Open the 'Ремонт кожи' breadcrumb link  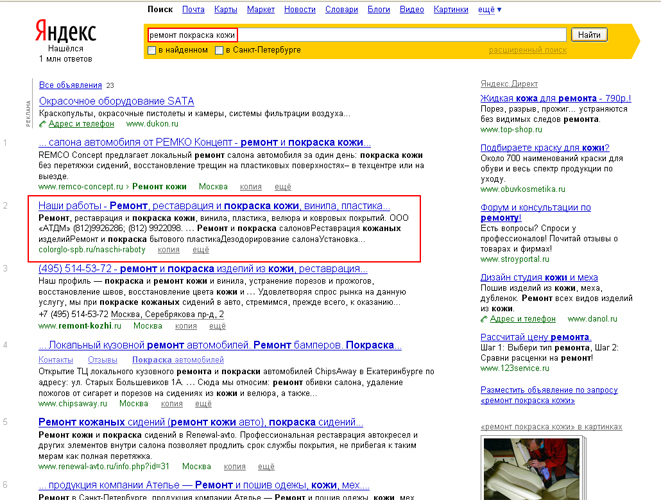[159, 187]
